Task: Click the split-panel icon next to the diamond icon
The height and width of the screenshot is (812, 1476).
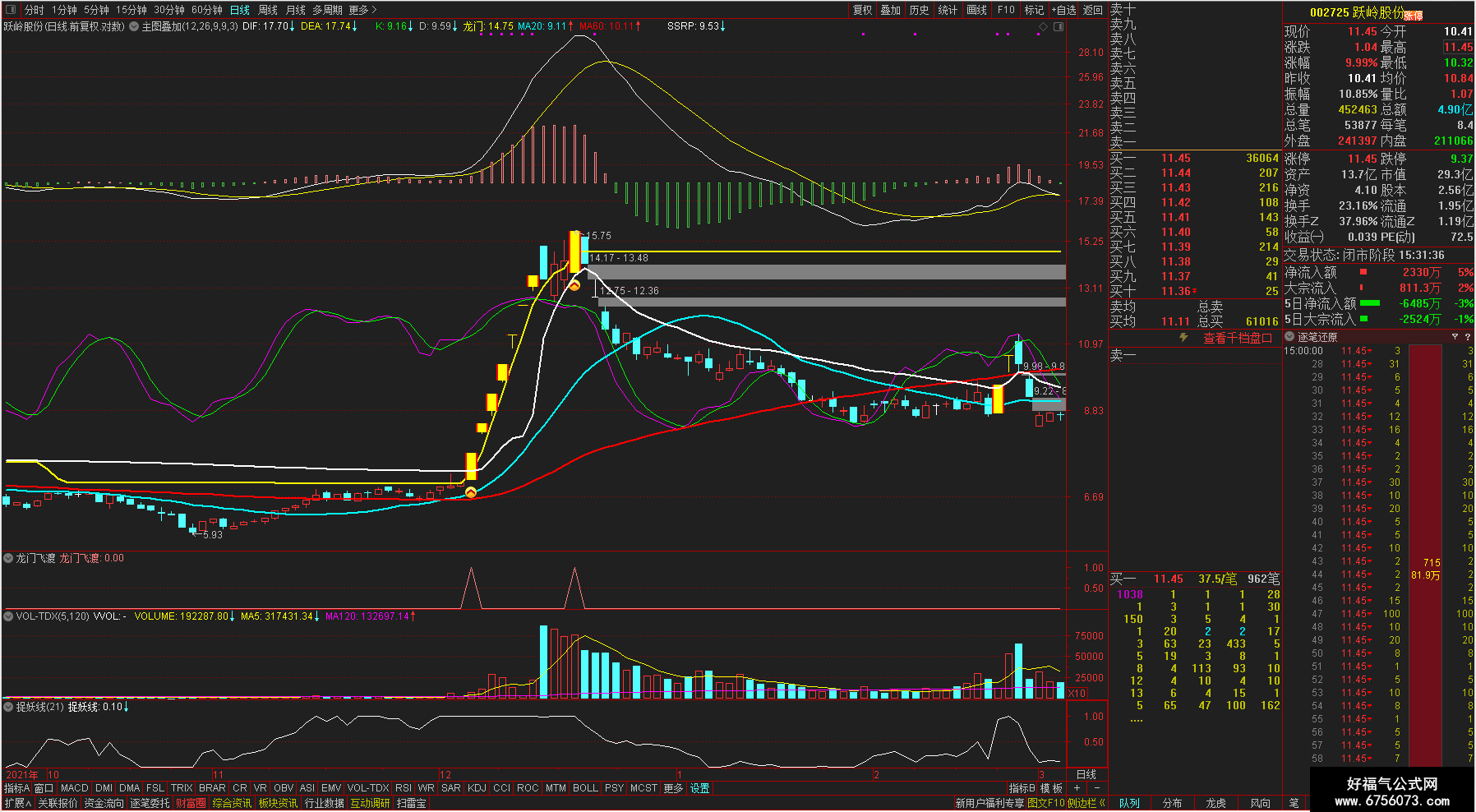Action: [1059, 26]
